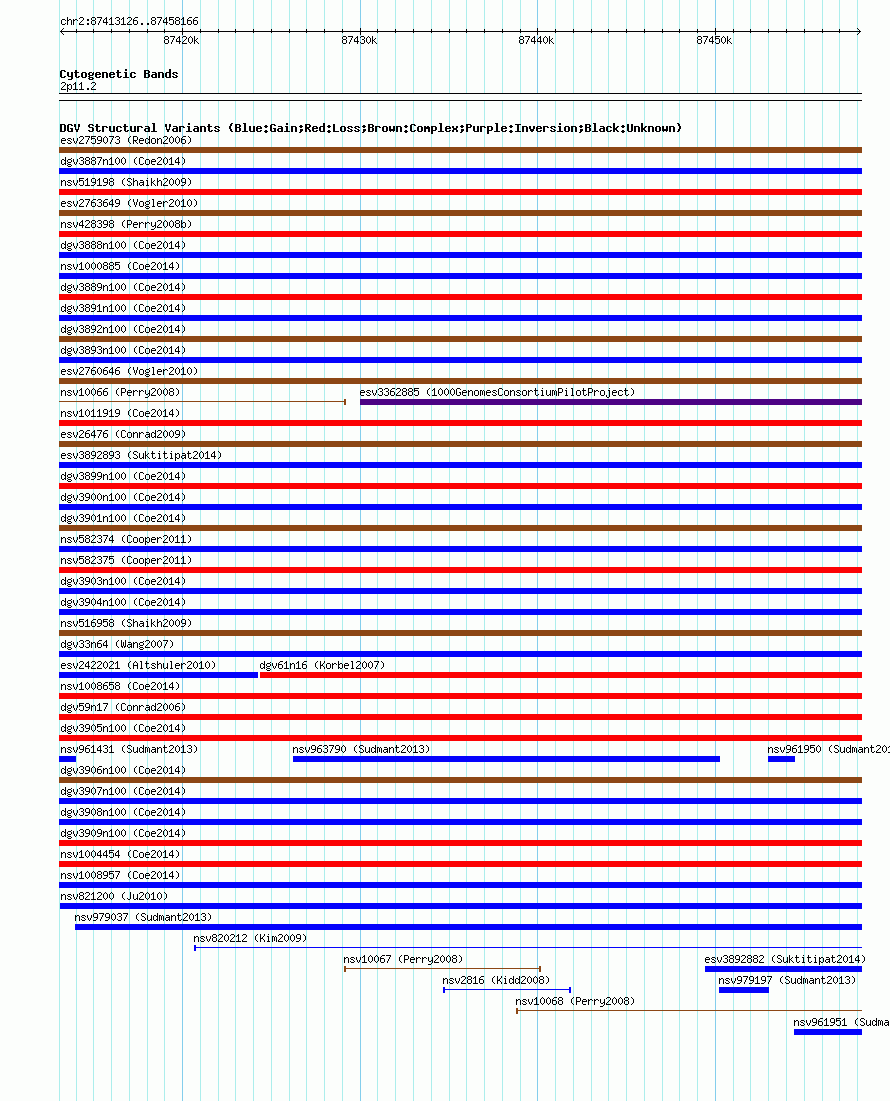Click the short blue nsv961431 bar

67,759
